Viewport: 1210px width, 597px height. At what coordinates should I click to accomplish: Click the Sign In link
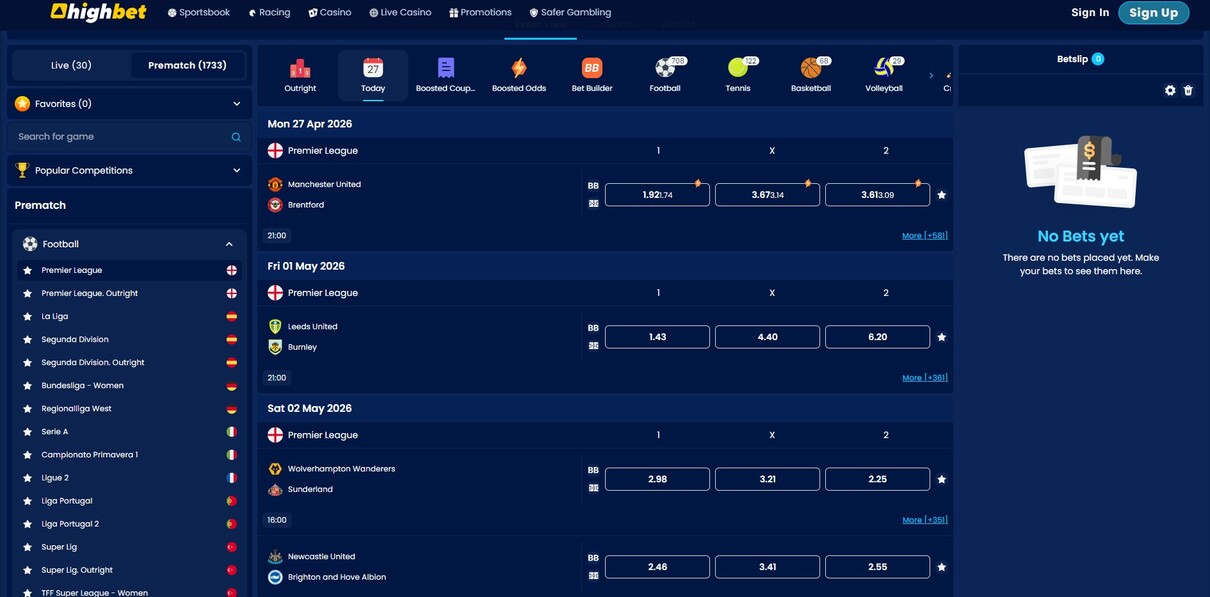[1090, 13]
